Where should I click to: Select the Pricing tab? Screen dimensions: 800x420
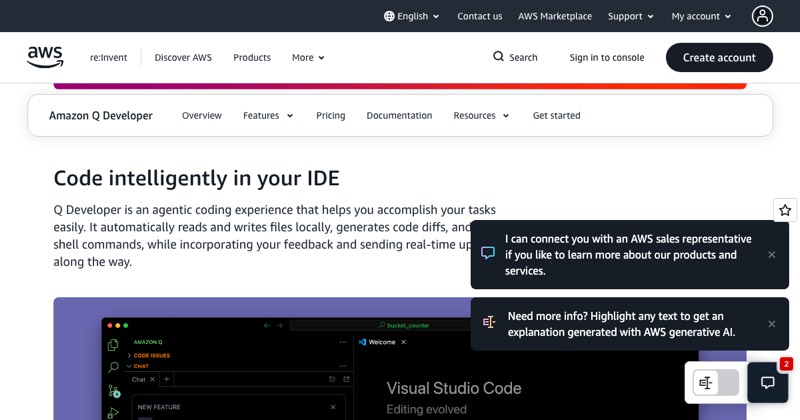click(331, 115)
